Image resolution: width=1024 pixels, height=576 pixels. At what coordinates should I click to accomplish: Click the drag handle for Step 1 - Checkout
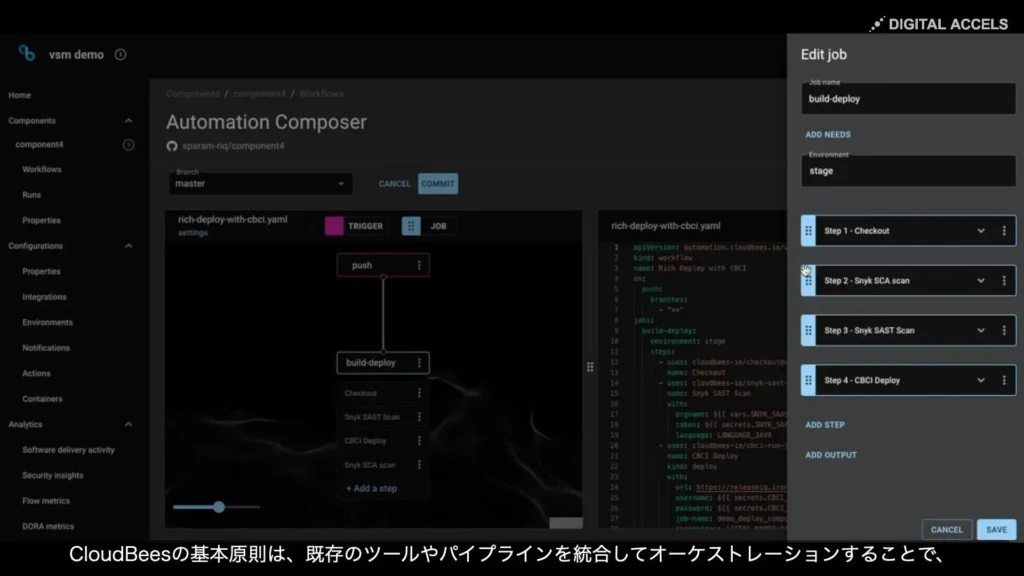point(808,231)
